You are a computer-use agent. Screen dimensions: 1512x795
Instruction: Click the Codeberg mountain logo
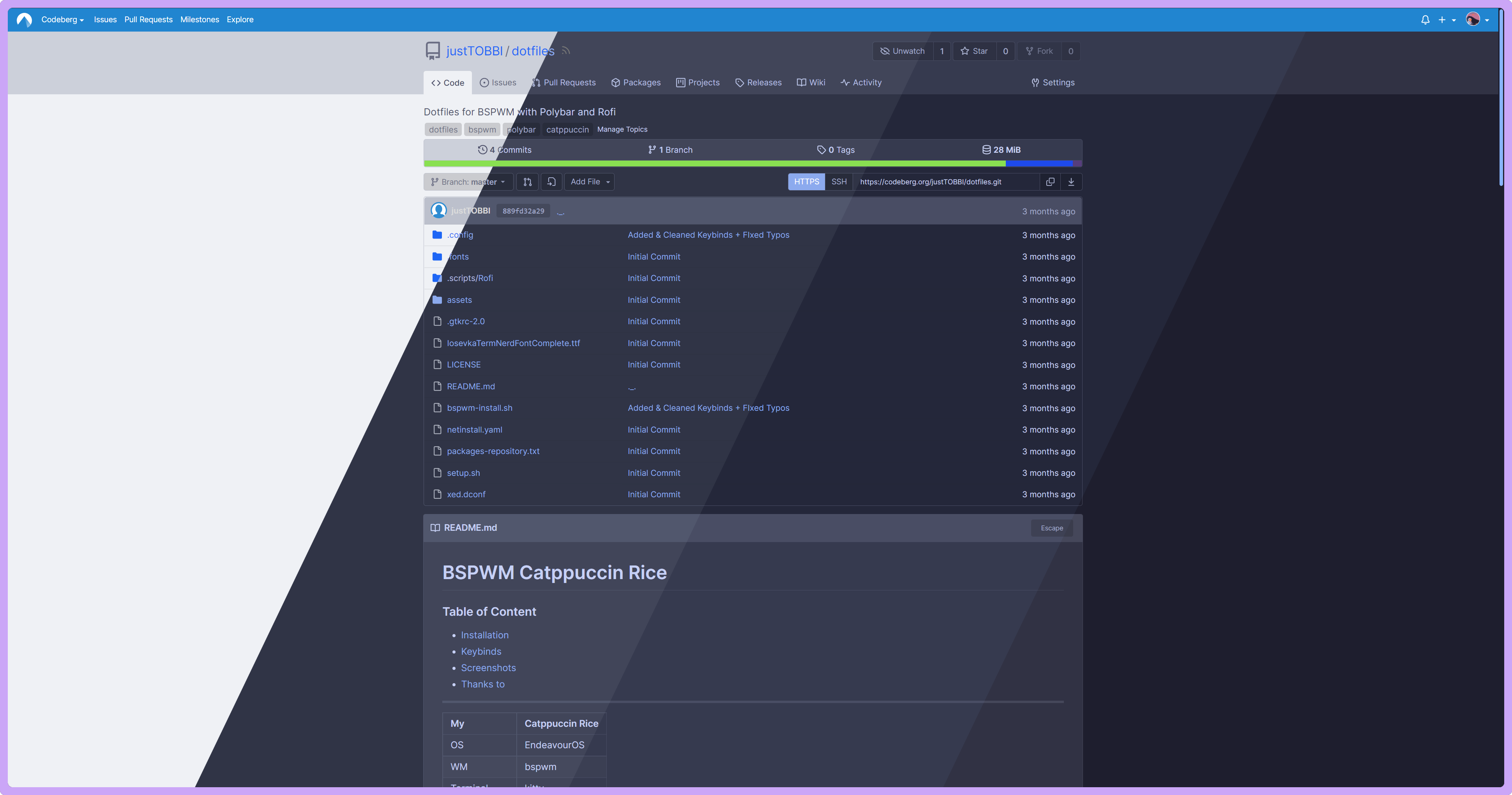coord(24,19)
